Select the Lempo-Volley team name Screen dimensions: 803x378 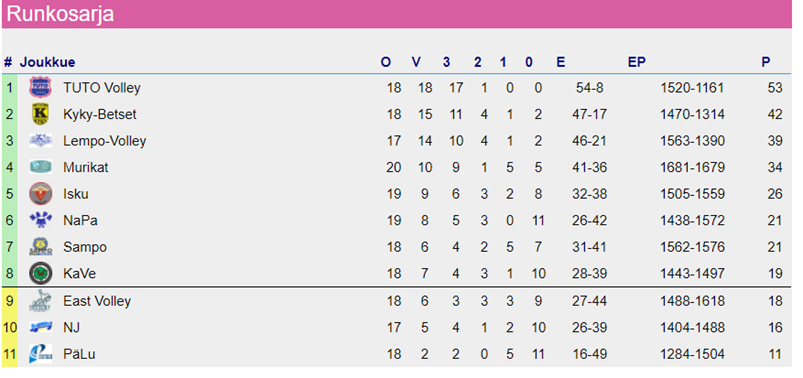tap(104, 141)
